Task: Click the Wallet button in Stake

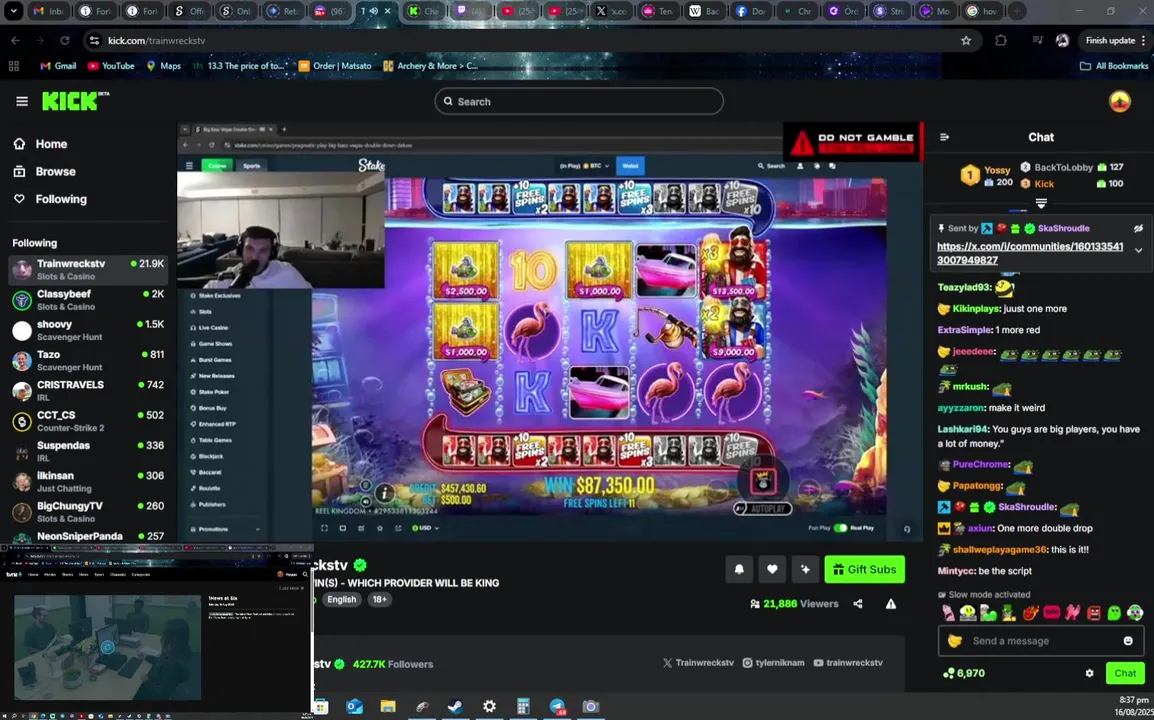Action: 630,166
